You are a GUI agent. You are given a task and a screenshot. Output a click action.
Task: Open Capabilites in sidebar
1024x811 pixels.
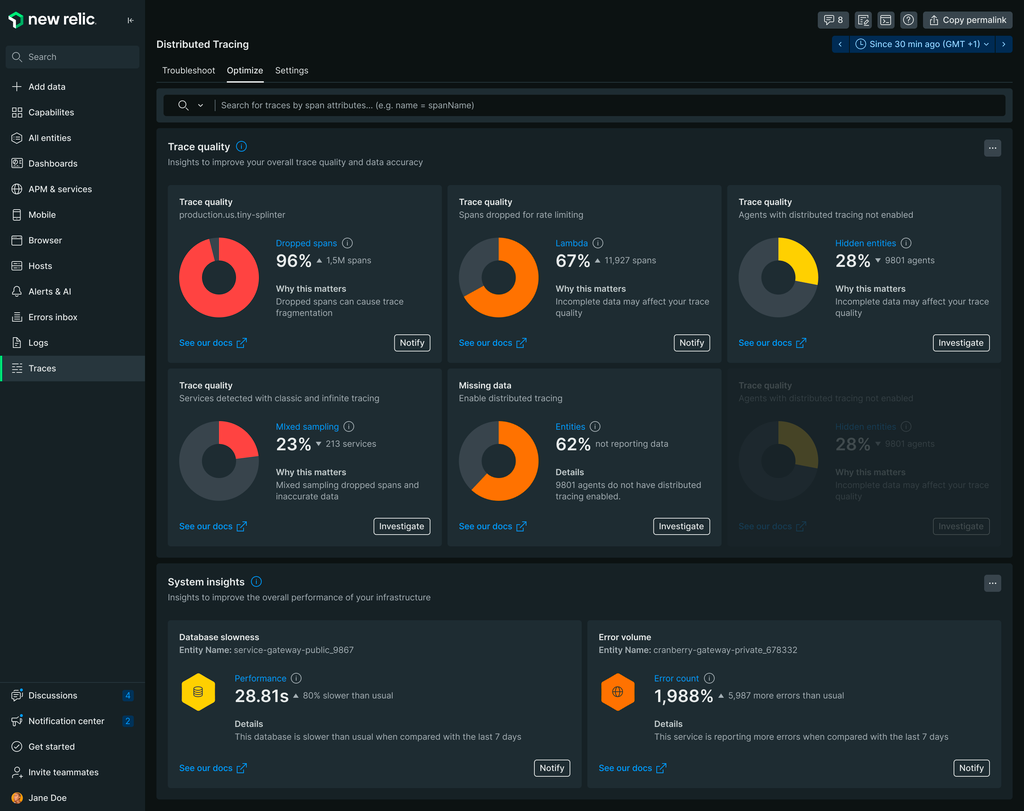[72, 112]
